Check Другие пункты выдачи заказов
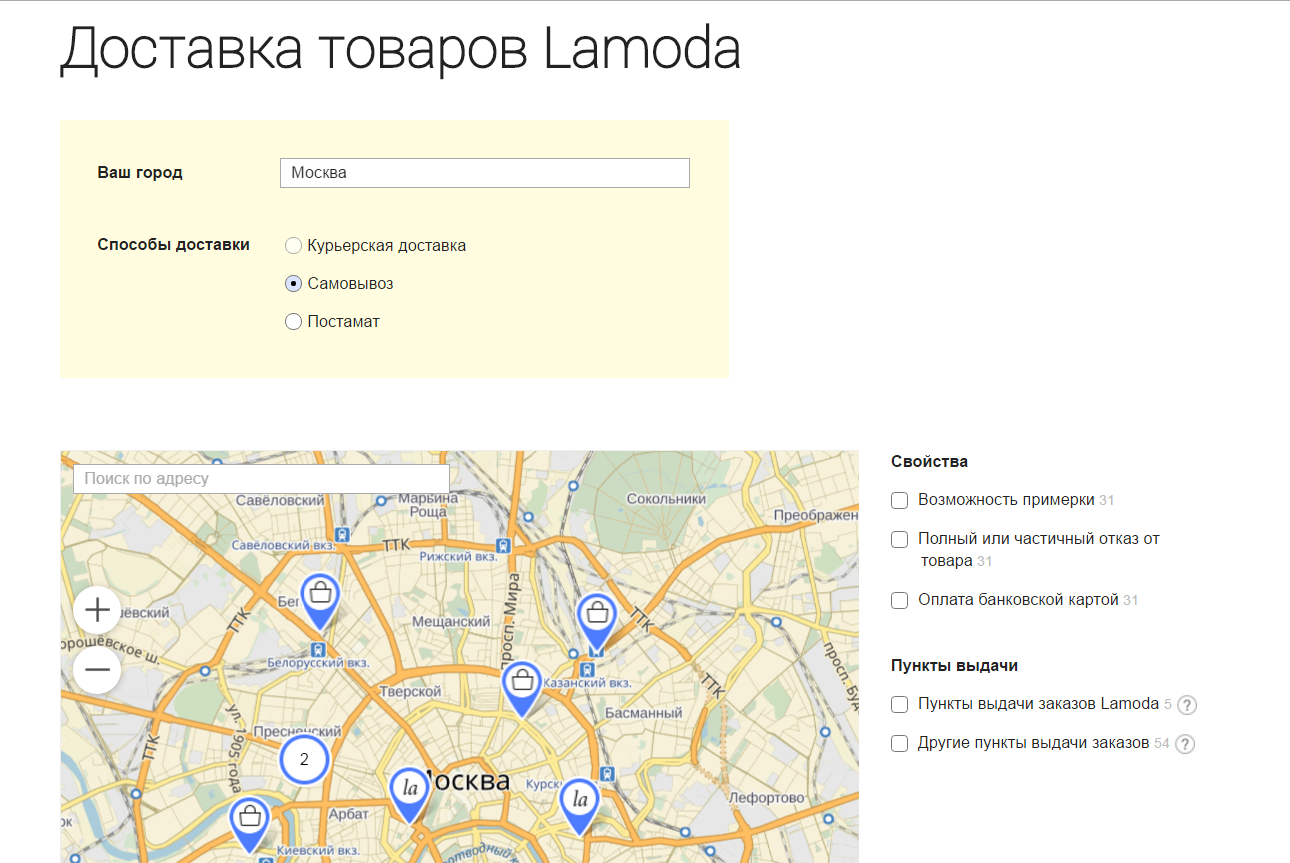 point(900,743)
